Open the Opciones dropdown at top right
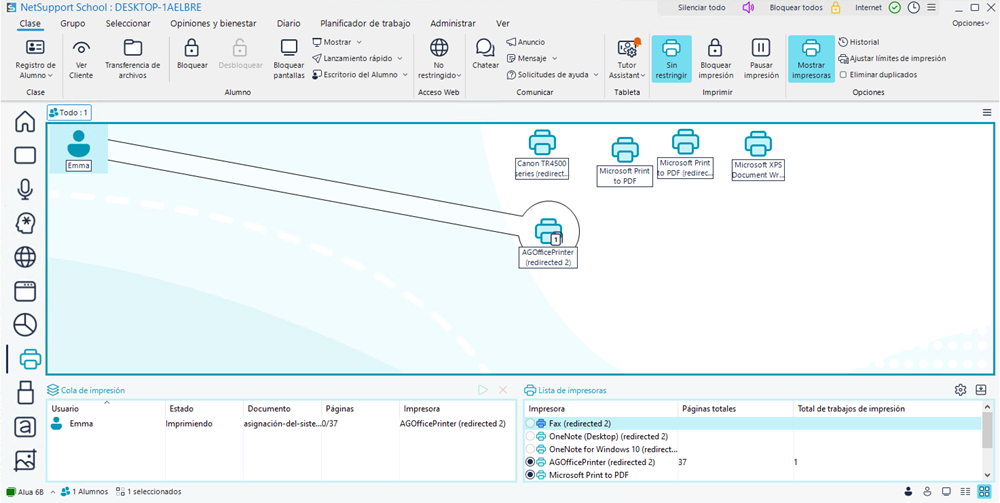Screen dimensions: 1000x503 coord(971,23)
